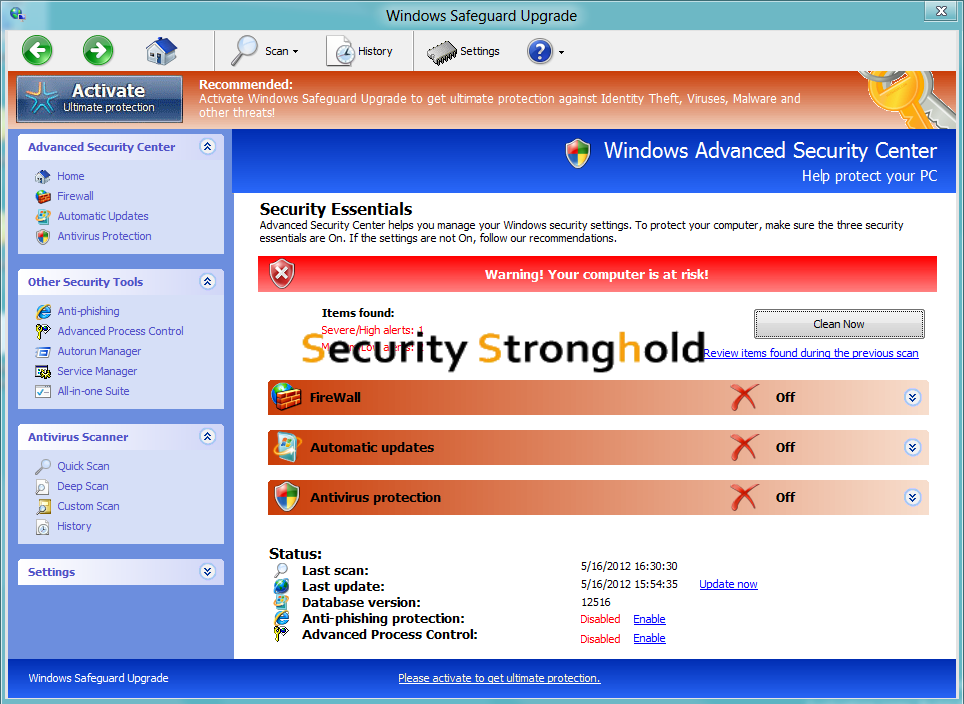The image size is (964, 704).
Task: Click the All-in-one Suite icon
Action: click(x=43, y=392)
